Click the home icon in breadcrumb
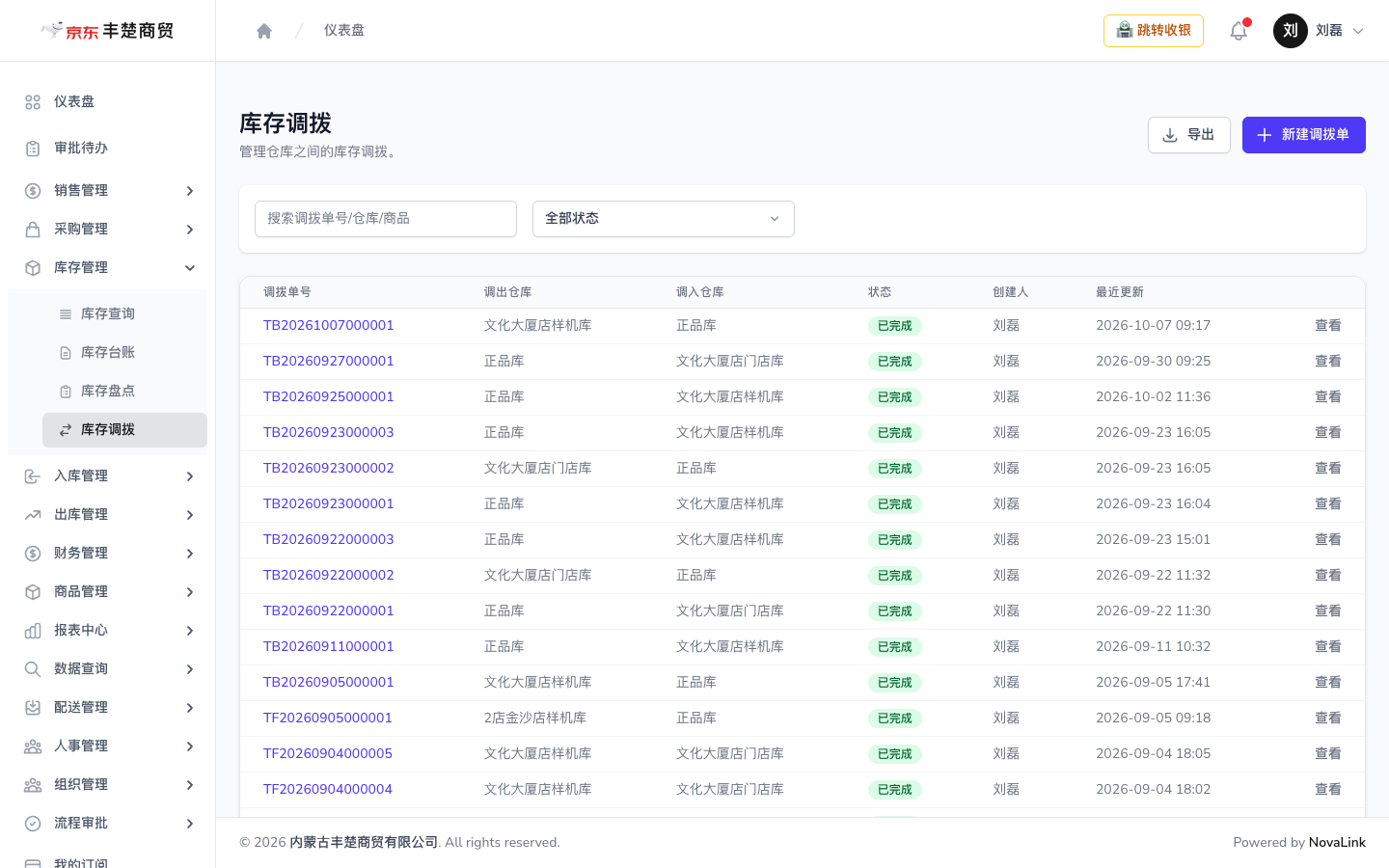 point(264,31)
